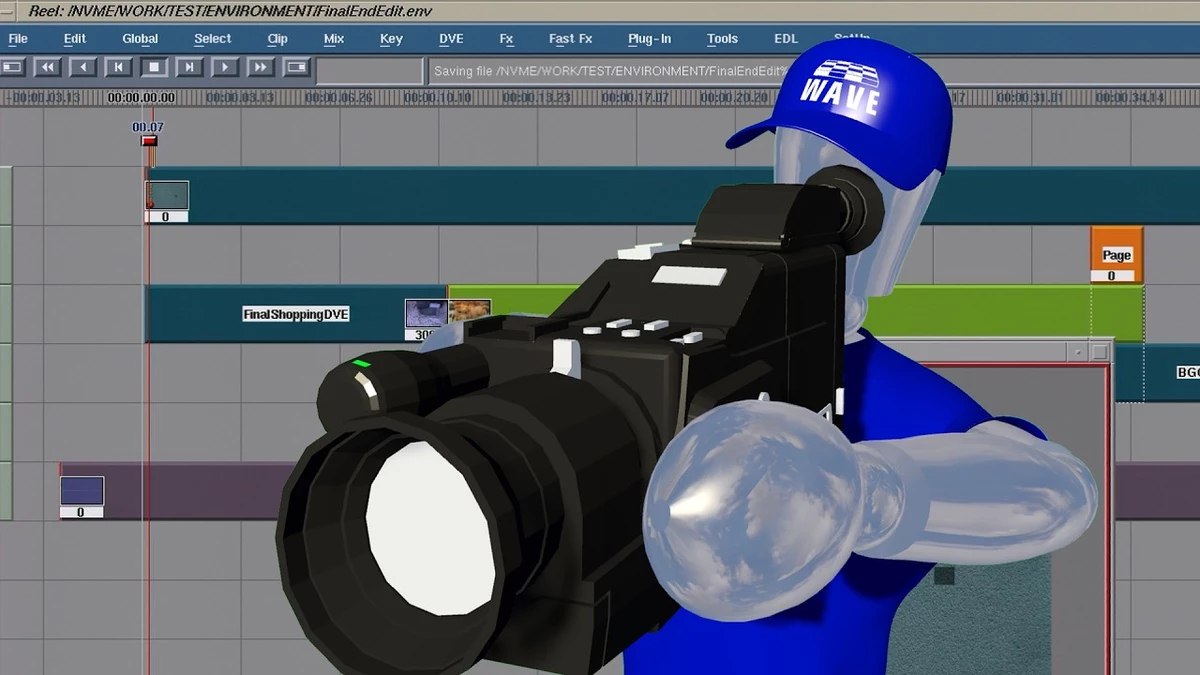Click the play forward arrow button
Image resolution: width=1200 pixels, height=675 pixels.
225,67
